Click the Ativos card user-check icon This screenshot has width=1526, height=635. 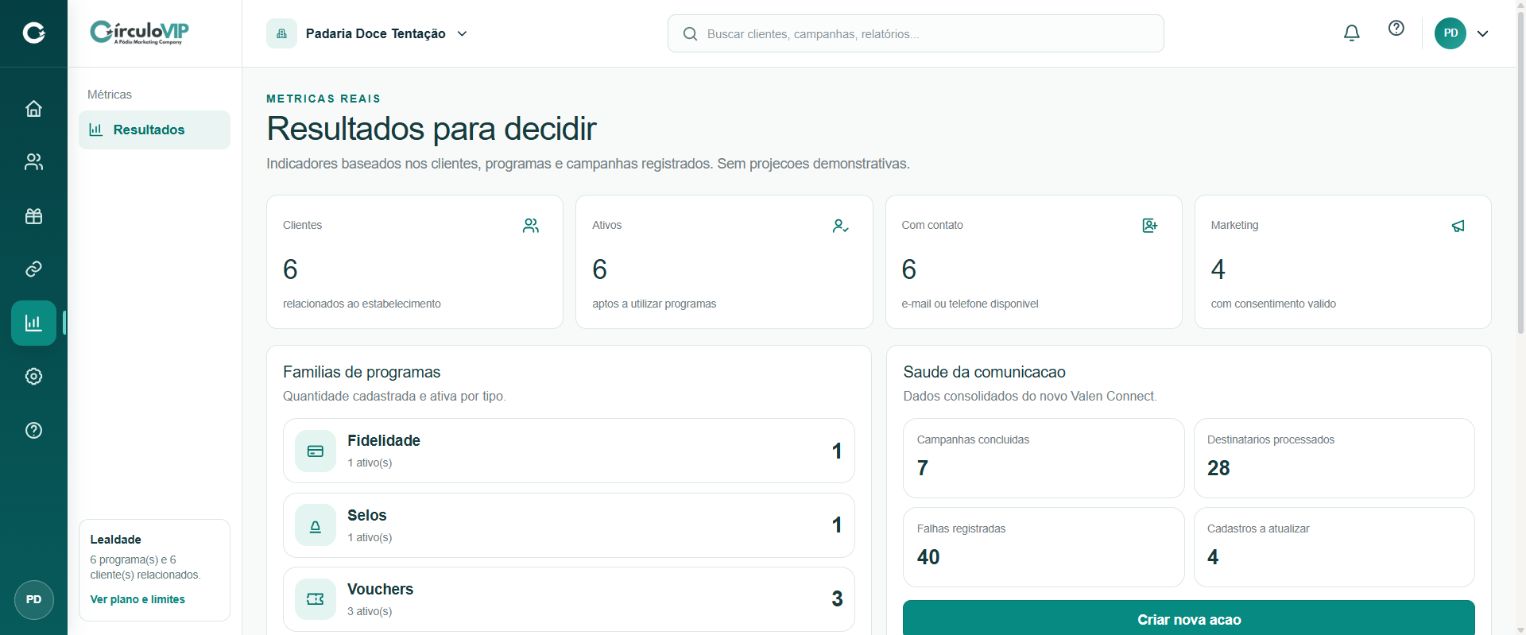coord(840,226)
